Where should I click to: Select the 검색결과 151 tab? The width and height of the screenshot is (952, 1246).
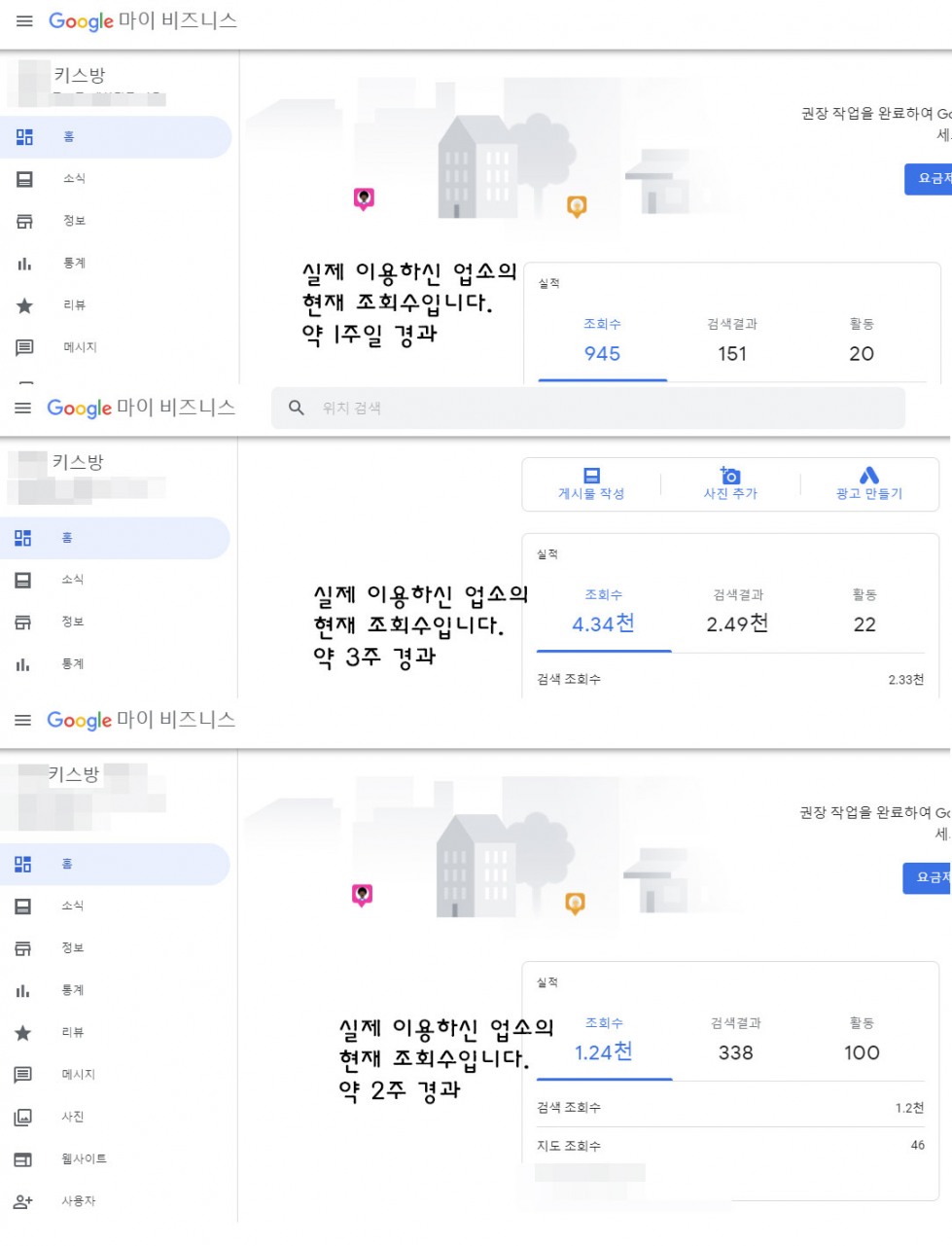pyautogui.click(x=732, y=340)
